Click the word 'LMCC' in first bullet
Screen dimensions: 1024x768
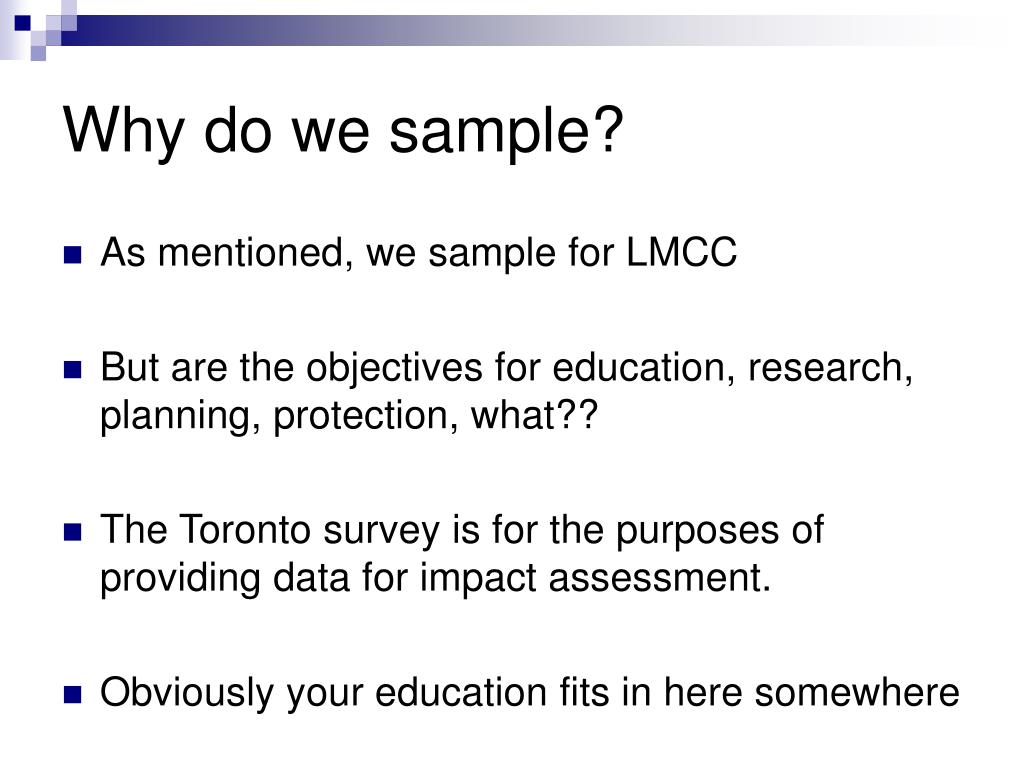[681, 252]
